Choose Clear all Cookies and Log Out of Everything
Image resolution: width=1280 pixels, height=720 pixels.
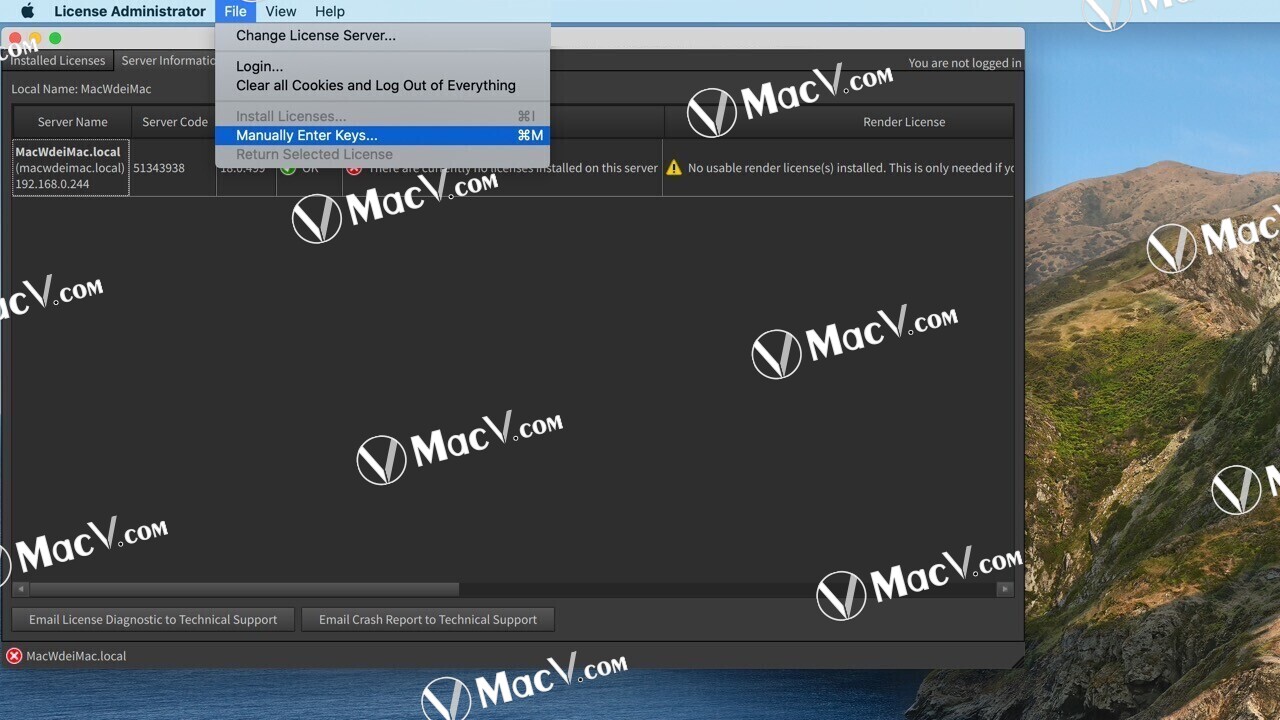383,85
